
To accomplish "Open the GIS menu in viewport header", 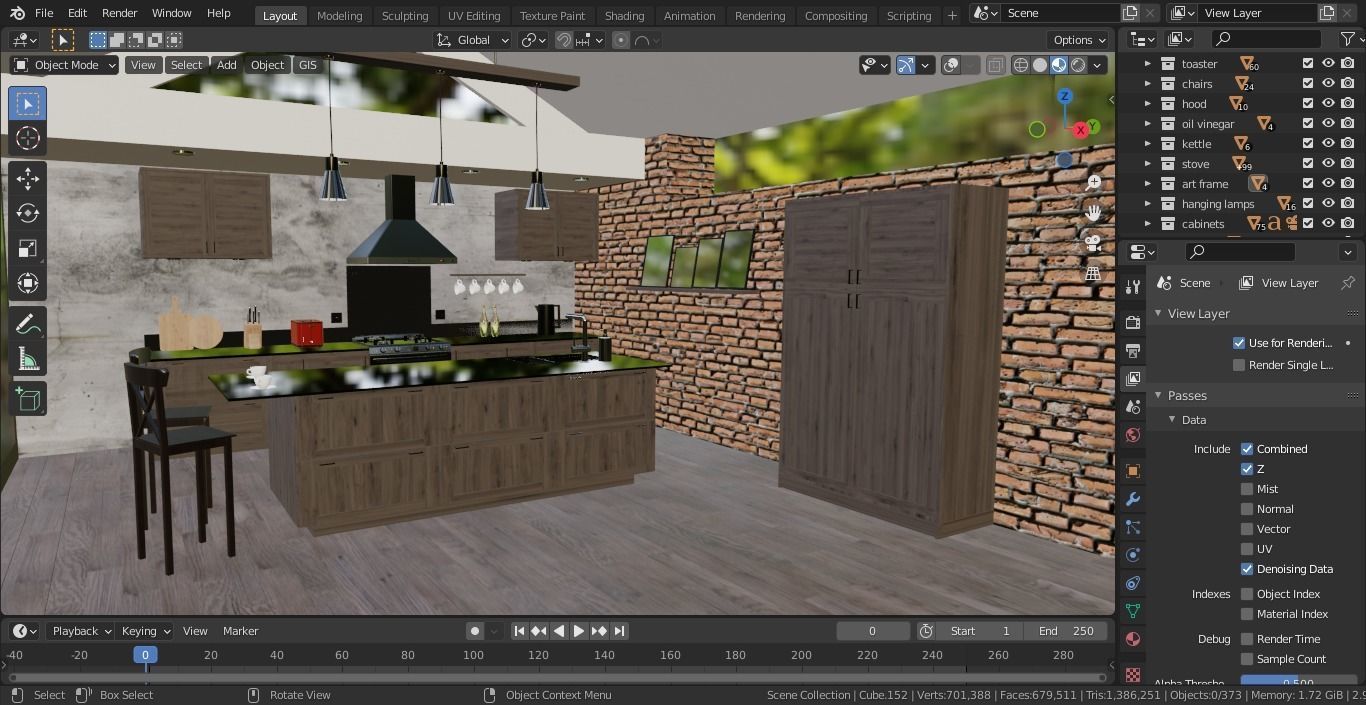I will (x=307, y=65).
